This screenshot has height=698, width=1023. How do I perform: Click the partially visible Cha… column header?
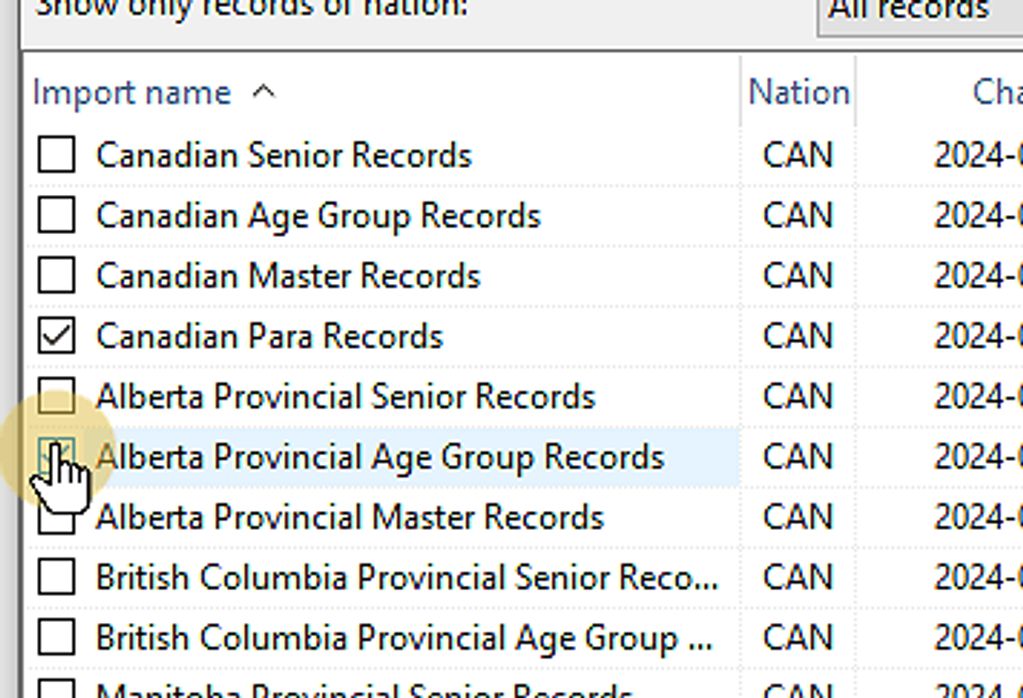click(x=995, y=93)
